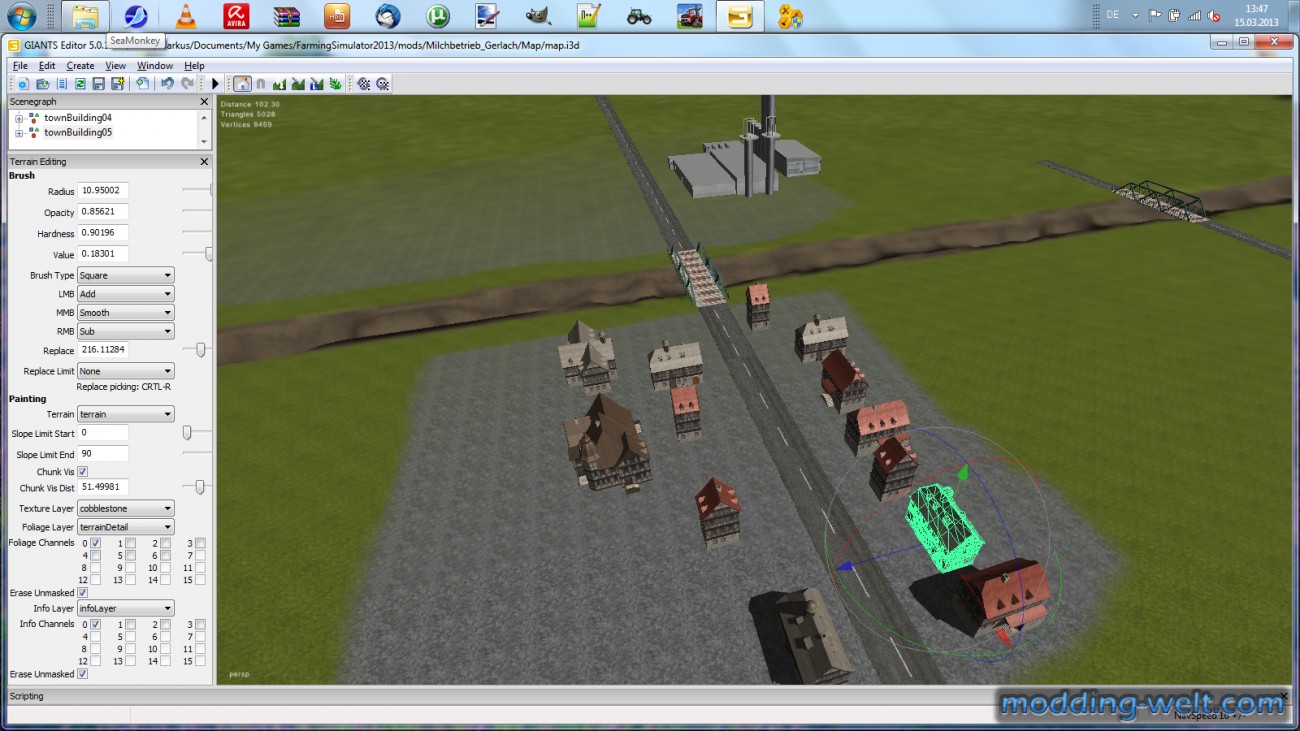Close the Terrain Editing panel
Viewport: 1300px width, 731px height.
204,162
